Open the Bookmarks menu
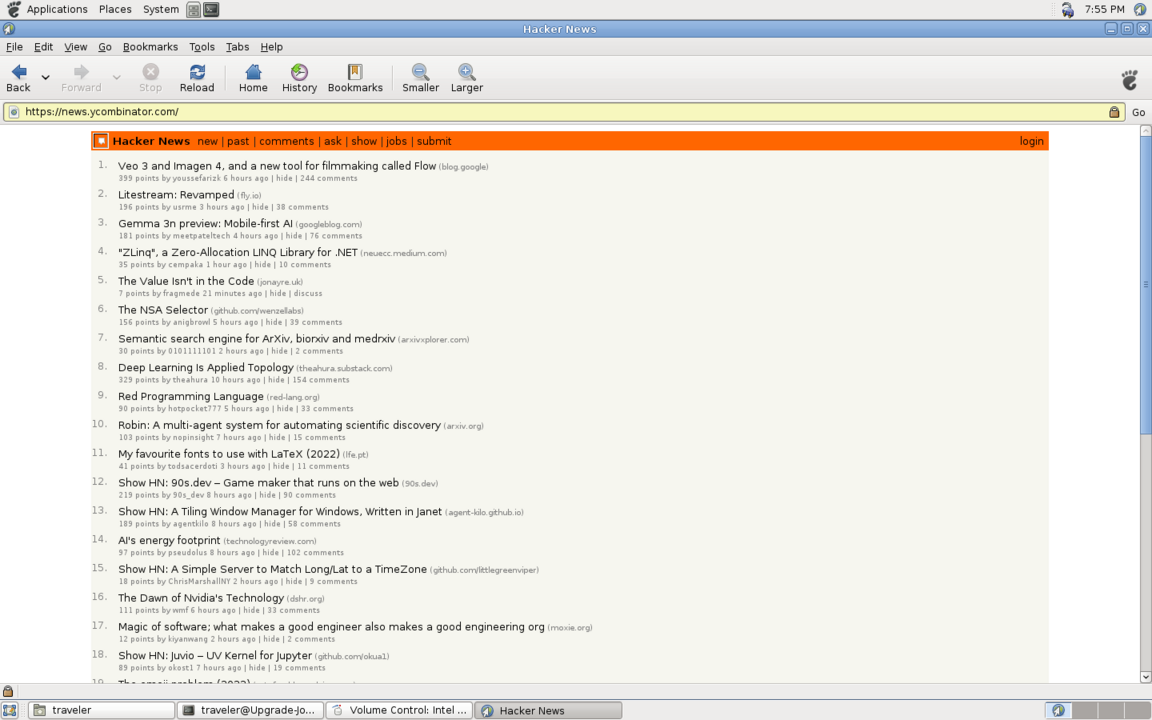 [150, 46]
